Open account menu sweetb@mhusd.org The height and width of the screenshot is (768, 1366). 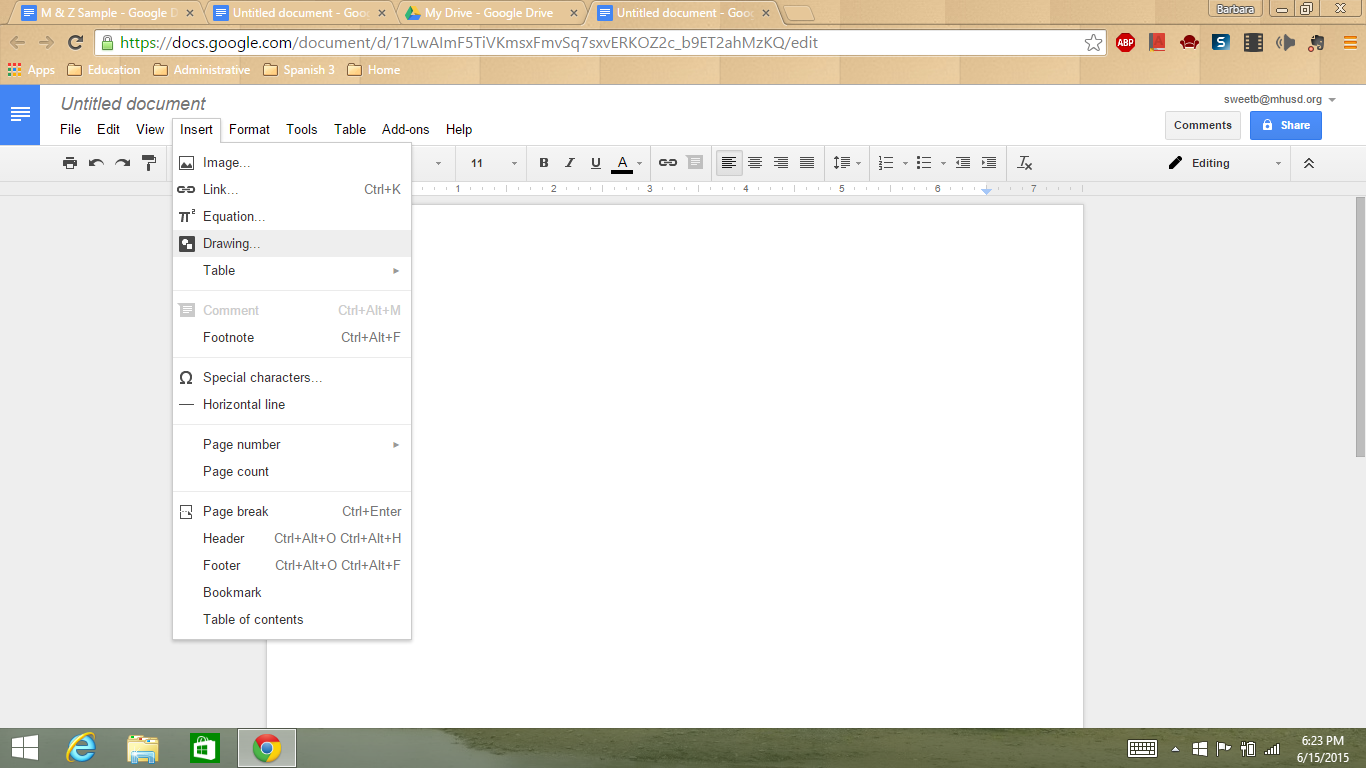tap(1280, 99)
